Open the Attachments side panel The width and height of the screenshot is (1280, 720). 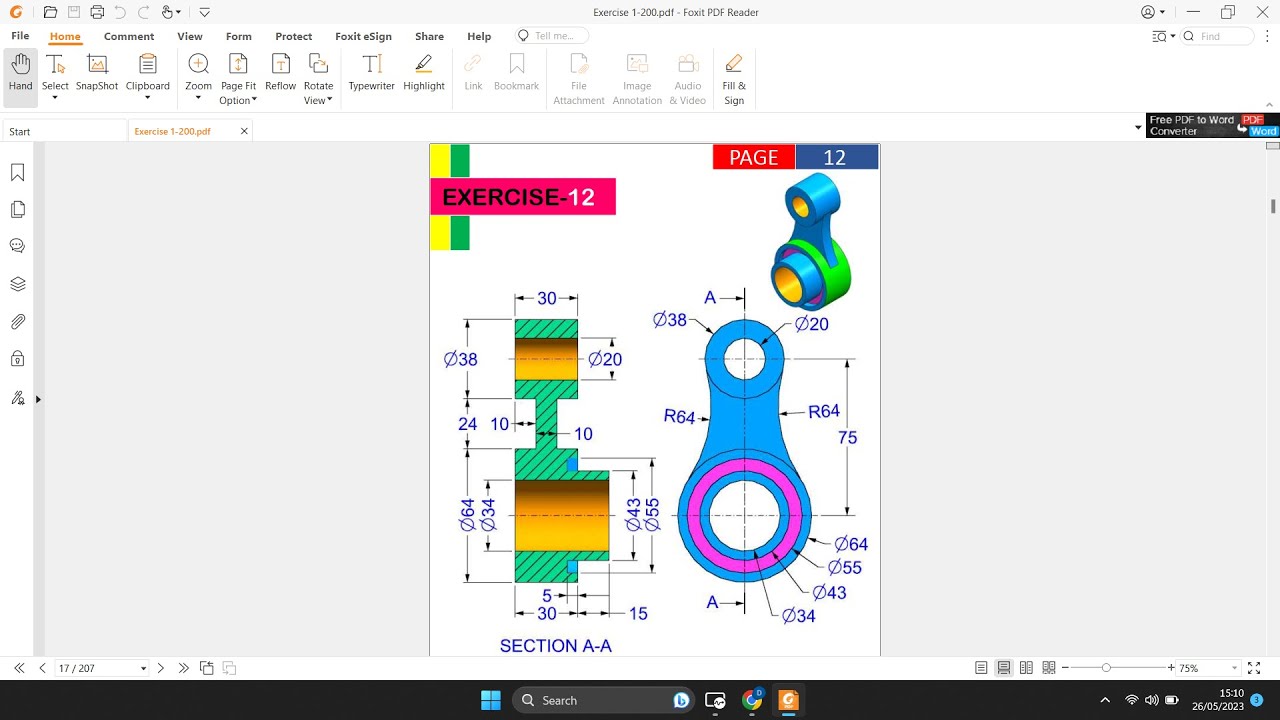(17, 322)
